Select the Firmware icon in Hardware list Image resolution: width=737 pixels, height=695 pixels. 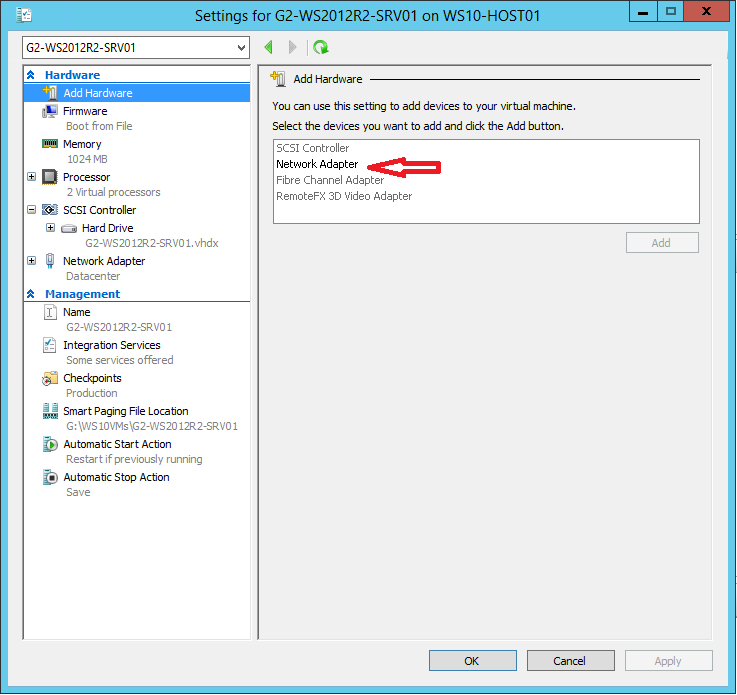tap(50, 111)
